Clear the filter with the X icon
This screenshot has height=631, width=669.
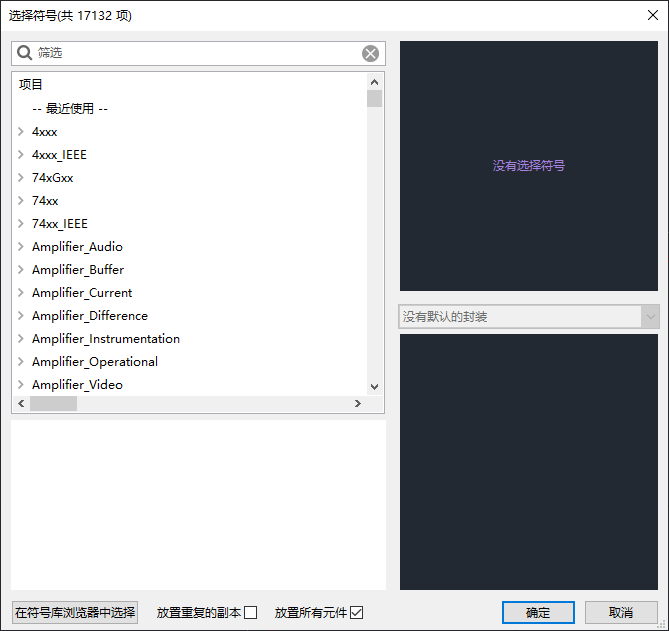(370, 53)
